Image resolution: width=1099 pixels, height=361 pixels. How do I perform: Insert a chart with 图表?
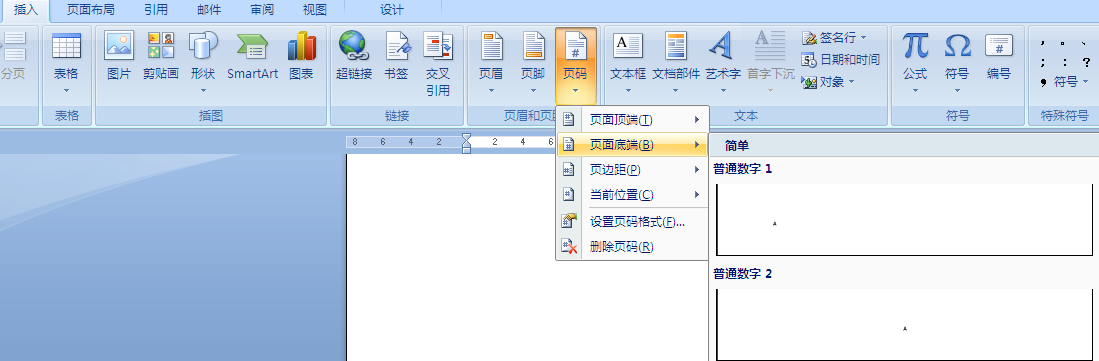tap(301, 56)
